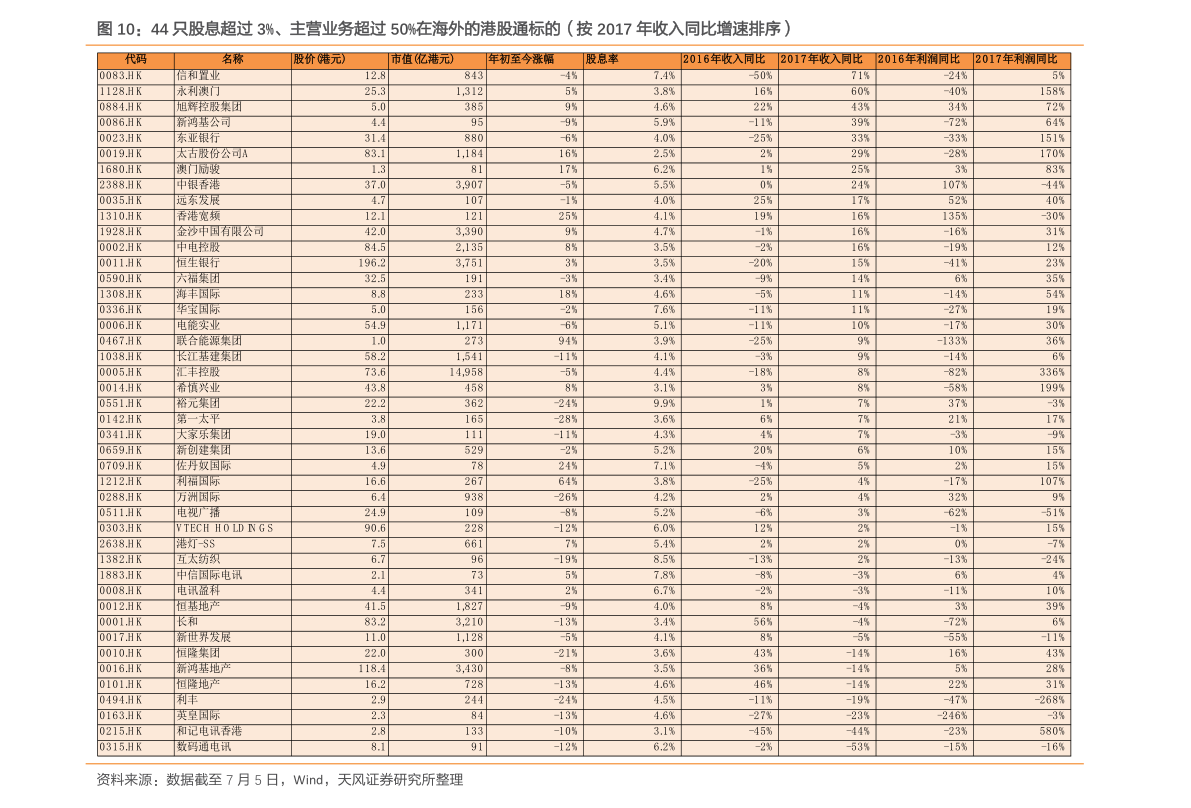This screenshot has width=1191, height=808.
Task: Click the name 旭辉控股集团
Action: (209, 107)
